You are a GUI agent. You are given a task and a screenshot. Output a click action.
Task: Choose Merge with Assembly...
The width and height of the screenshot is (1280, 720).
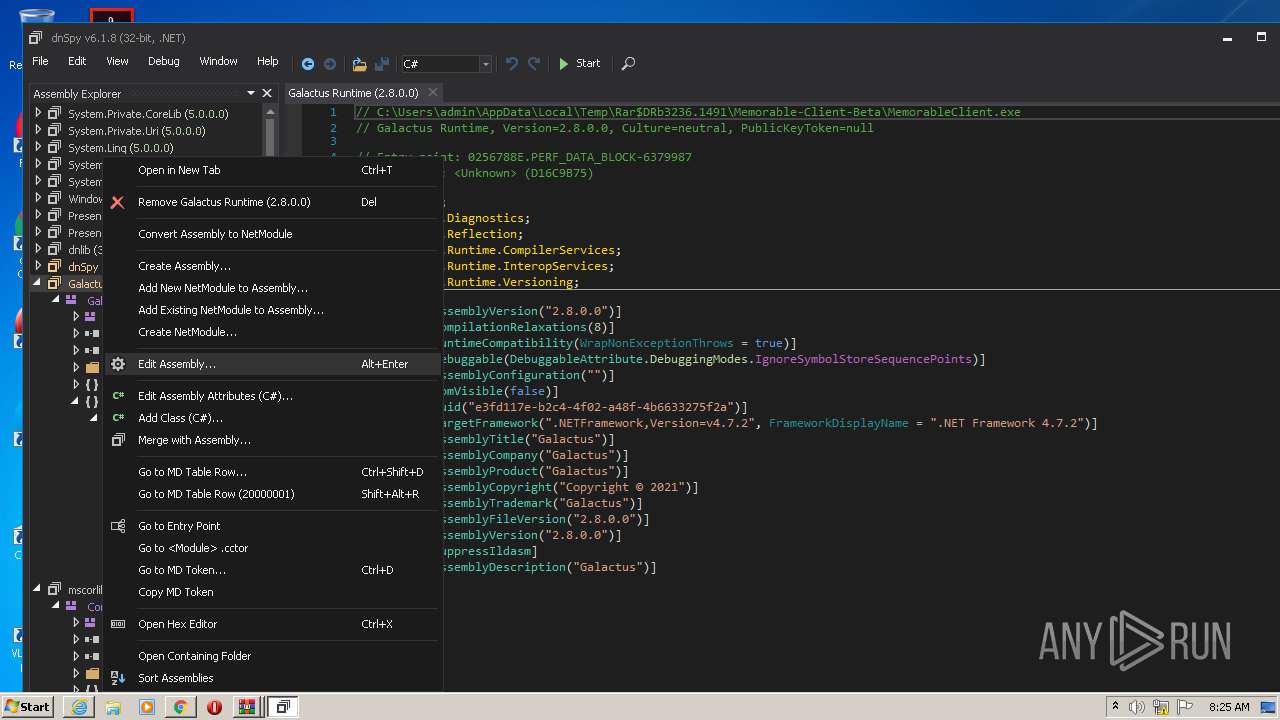point(273,440)
